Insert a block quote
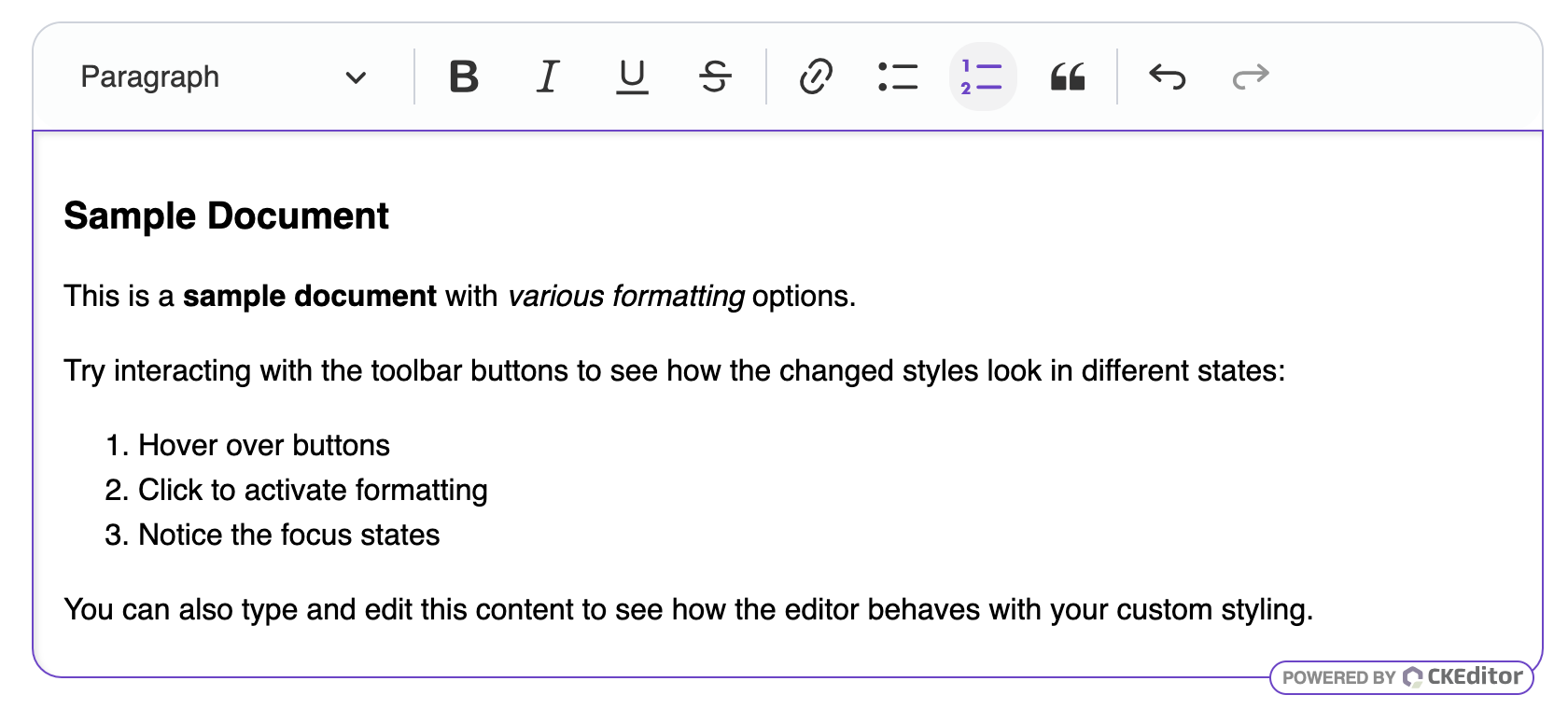Image resolution: width=1568 pixels, height=709 pixels. pyautogui.click(x=1068, y=76)
